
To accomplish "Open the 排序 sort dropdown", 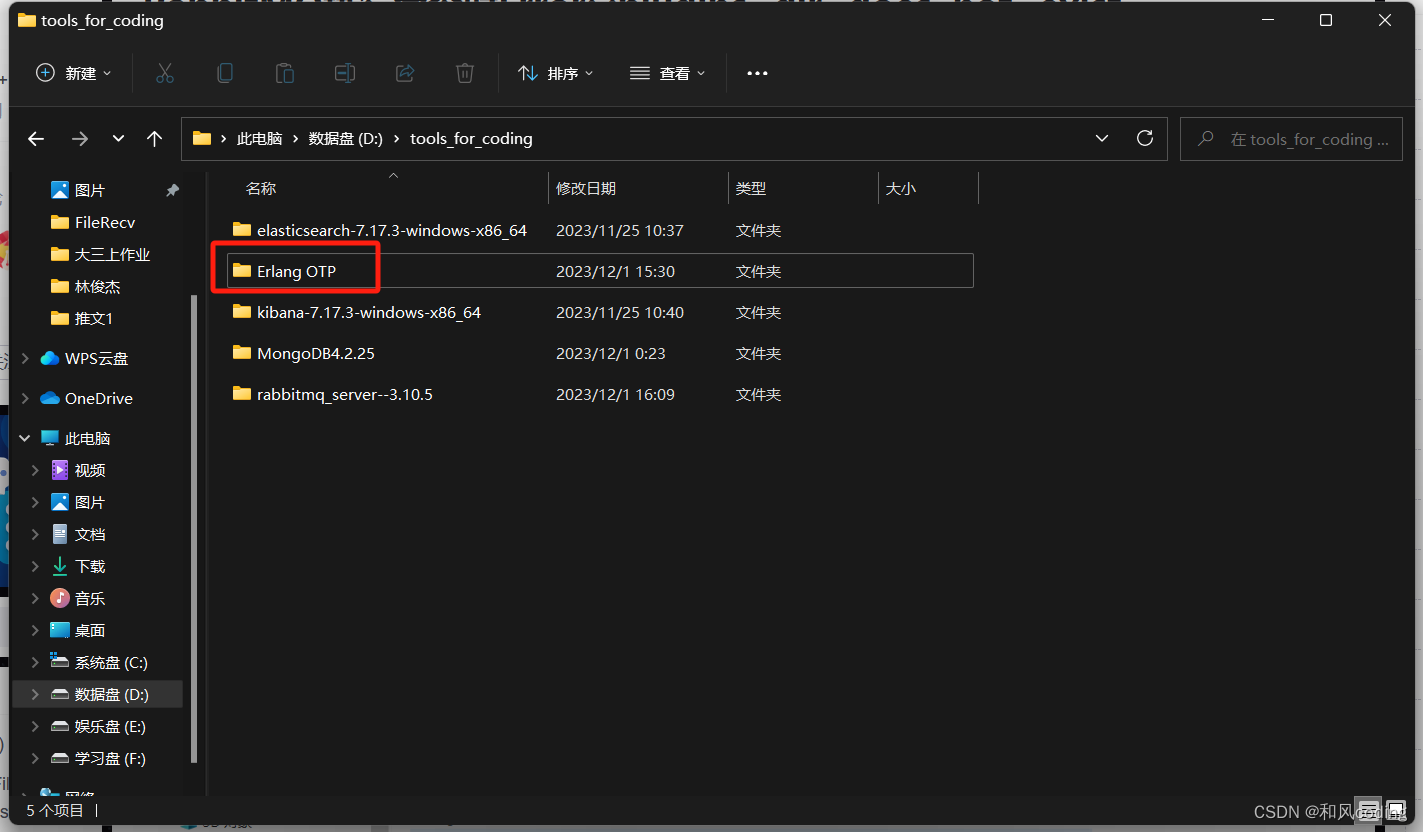I will (556, 73).
